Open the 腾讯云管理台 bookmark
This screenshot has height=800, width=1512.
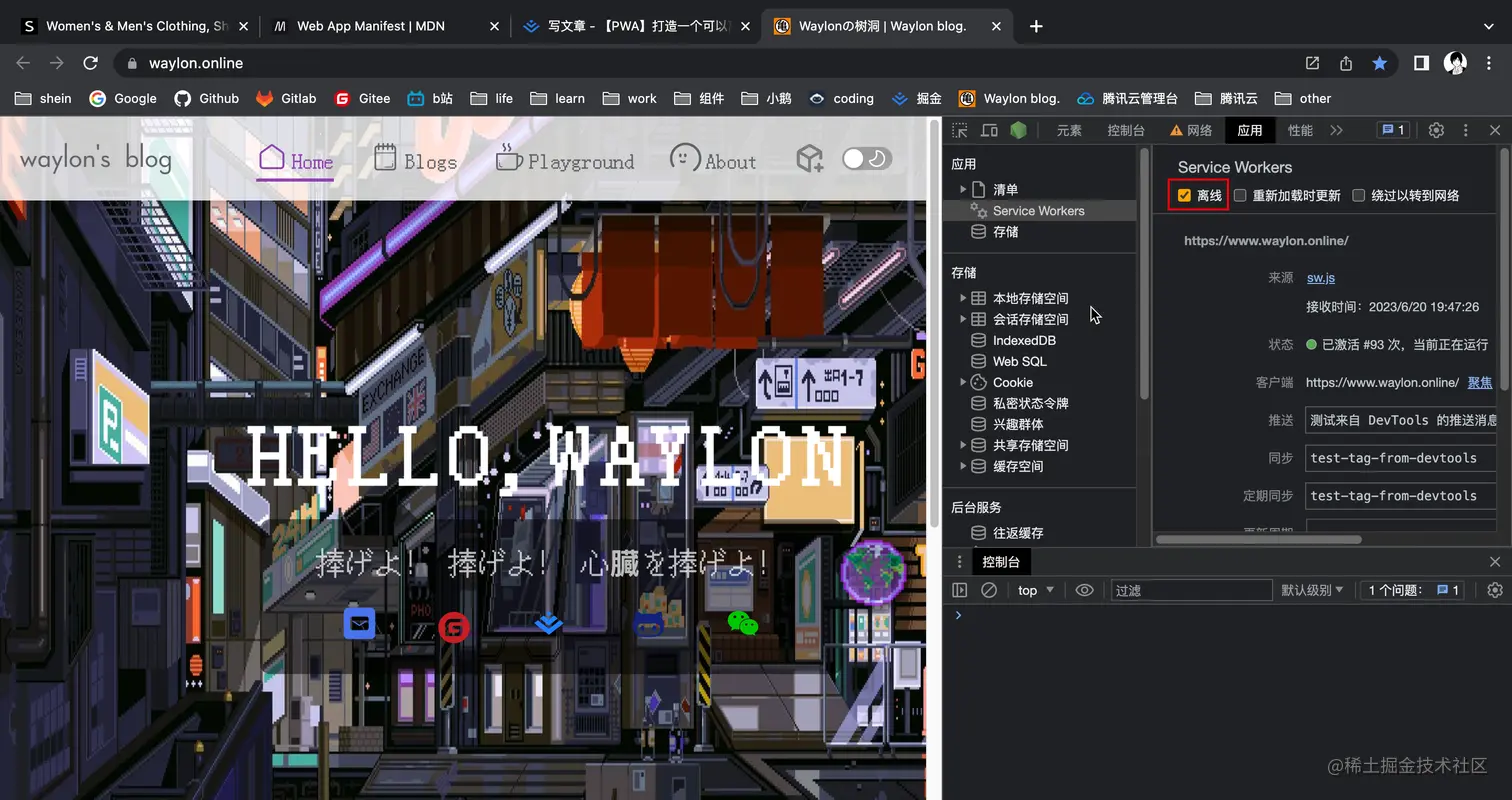click(x=1128, y=98)
